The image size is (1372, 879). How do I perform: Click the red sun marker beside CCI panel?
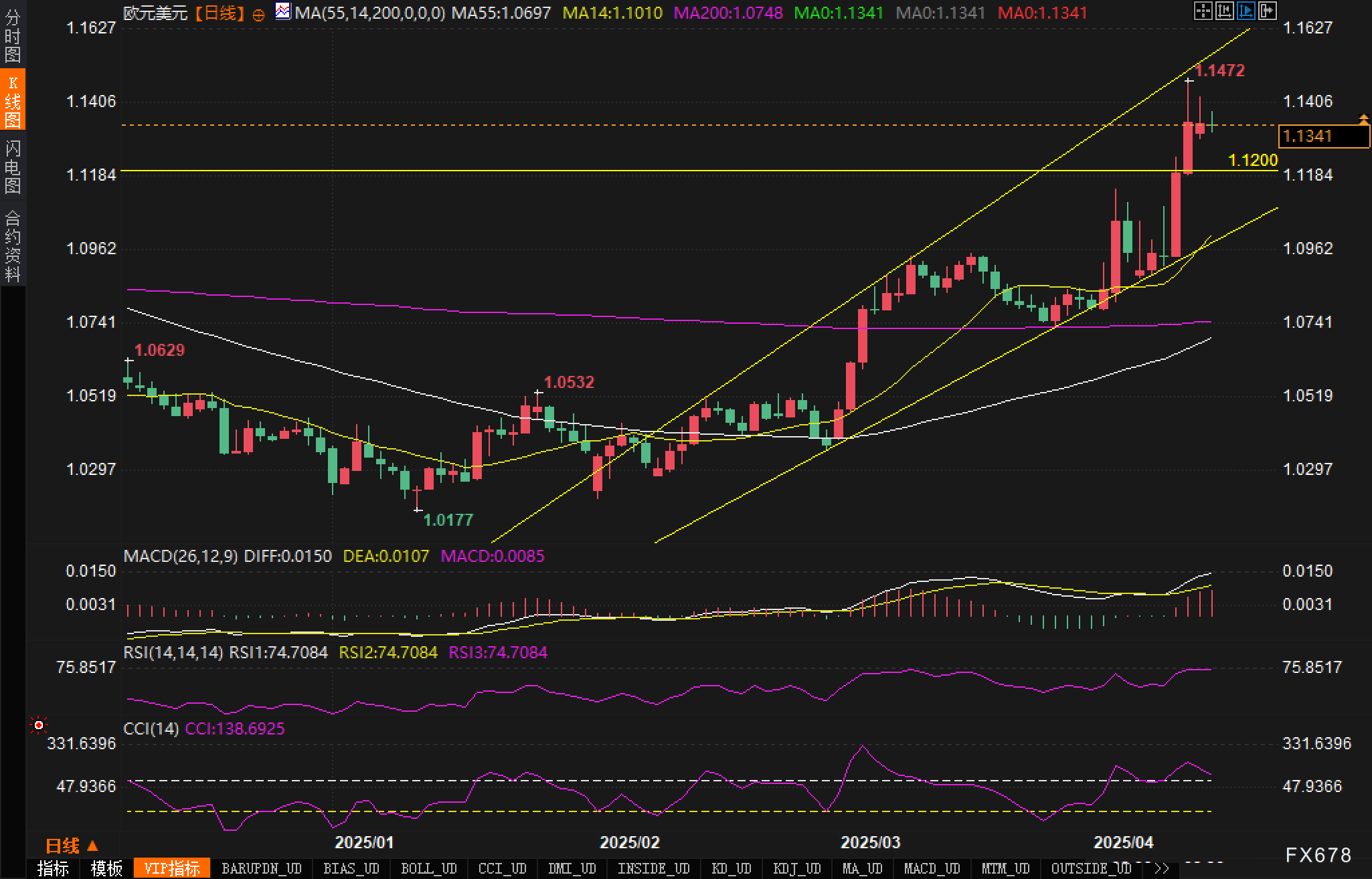tap(39, 725)
